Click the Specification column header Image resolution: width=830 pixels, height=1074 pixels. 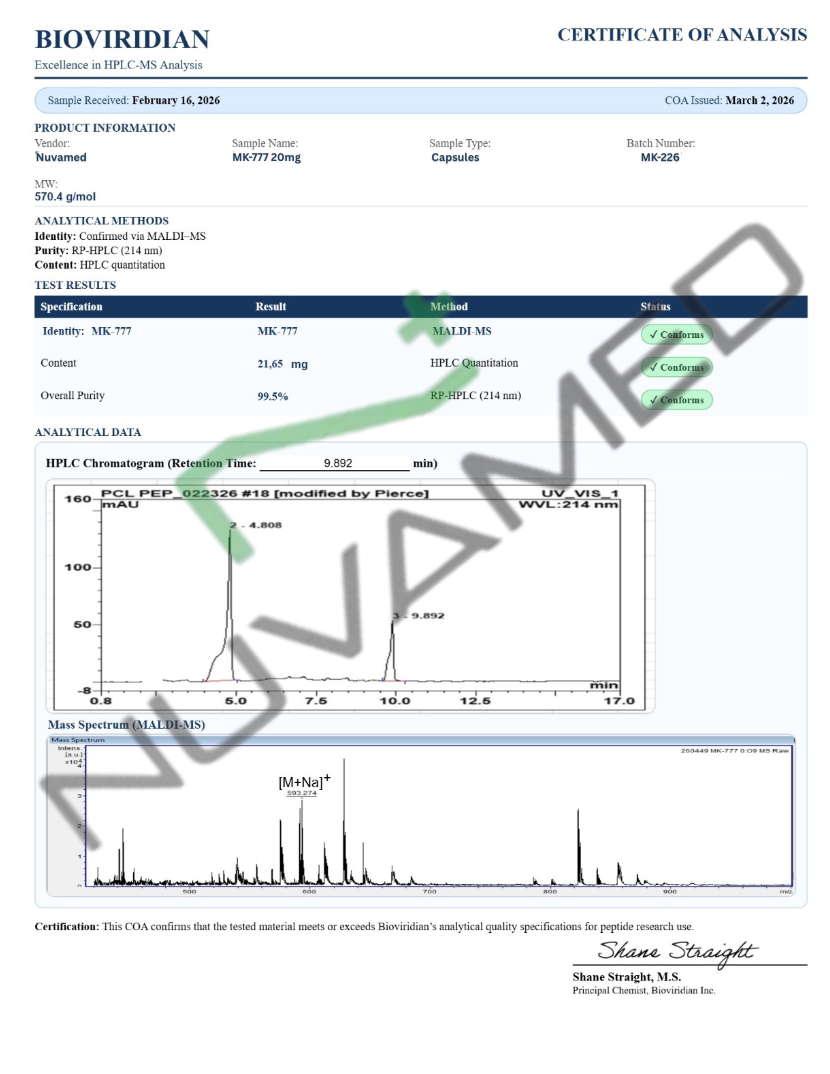click(x=71, y=307)
